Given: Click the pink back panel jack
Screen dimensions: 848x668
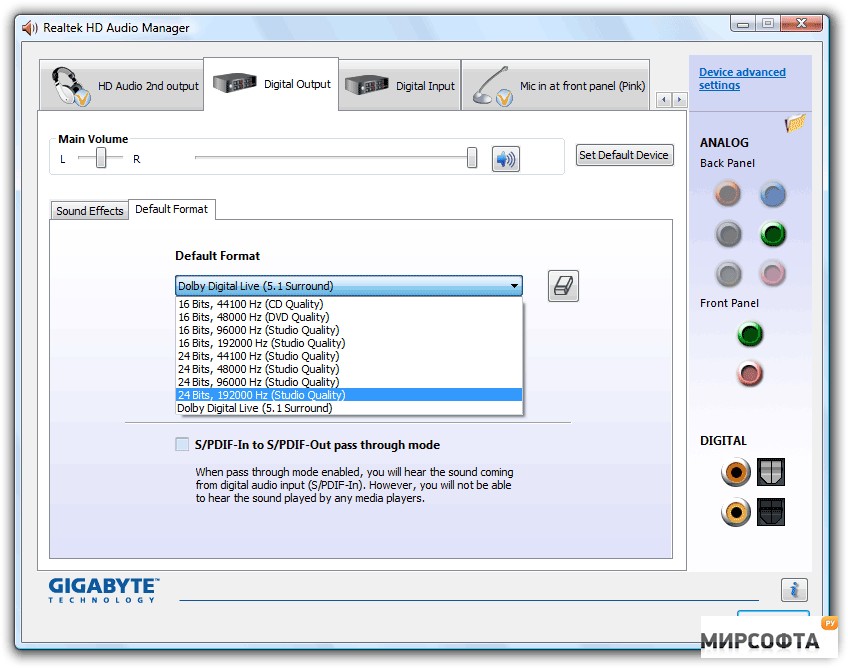Looking at the screenshot, I should [x=772, y=273].
